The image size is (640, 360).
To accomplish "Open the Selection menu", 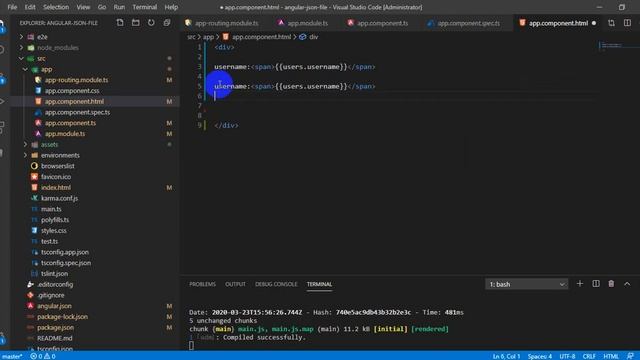I will [56, 7].
